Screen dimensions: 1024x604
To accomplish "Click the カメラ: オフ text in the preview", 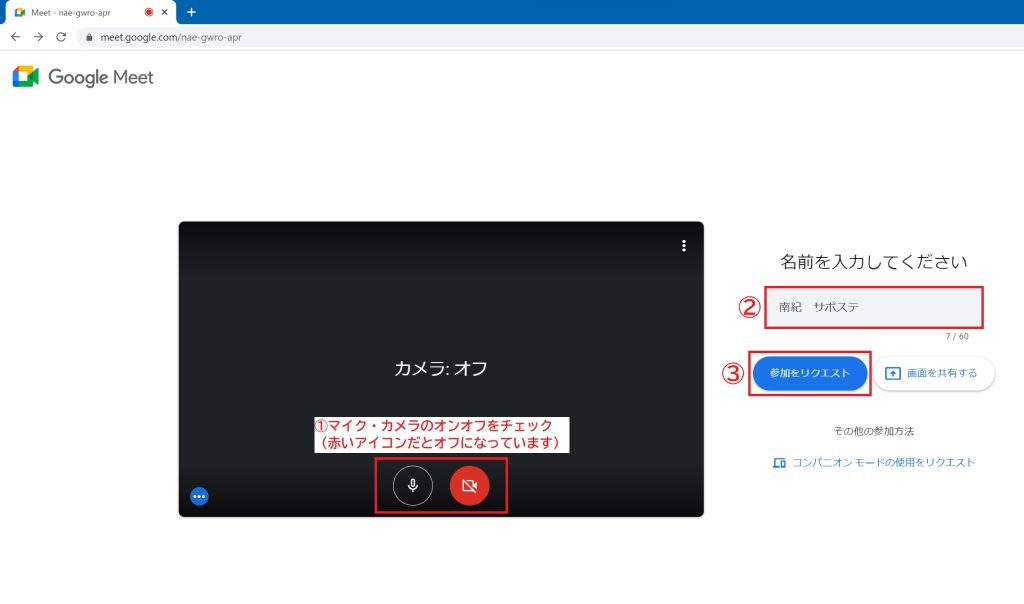I will tap(441, 368).
